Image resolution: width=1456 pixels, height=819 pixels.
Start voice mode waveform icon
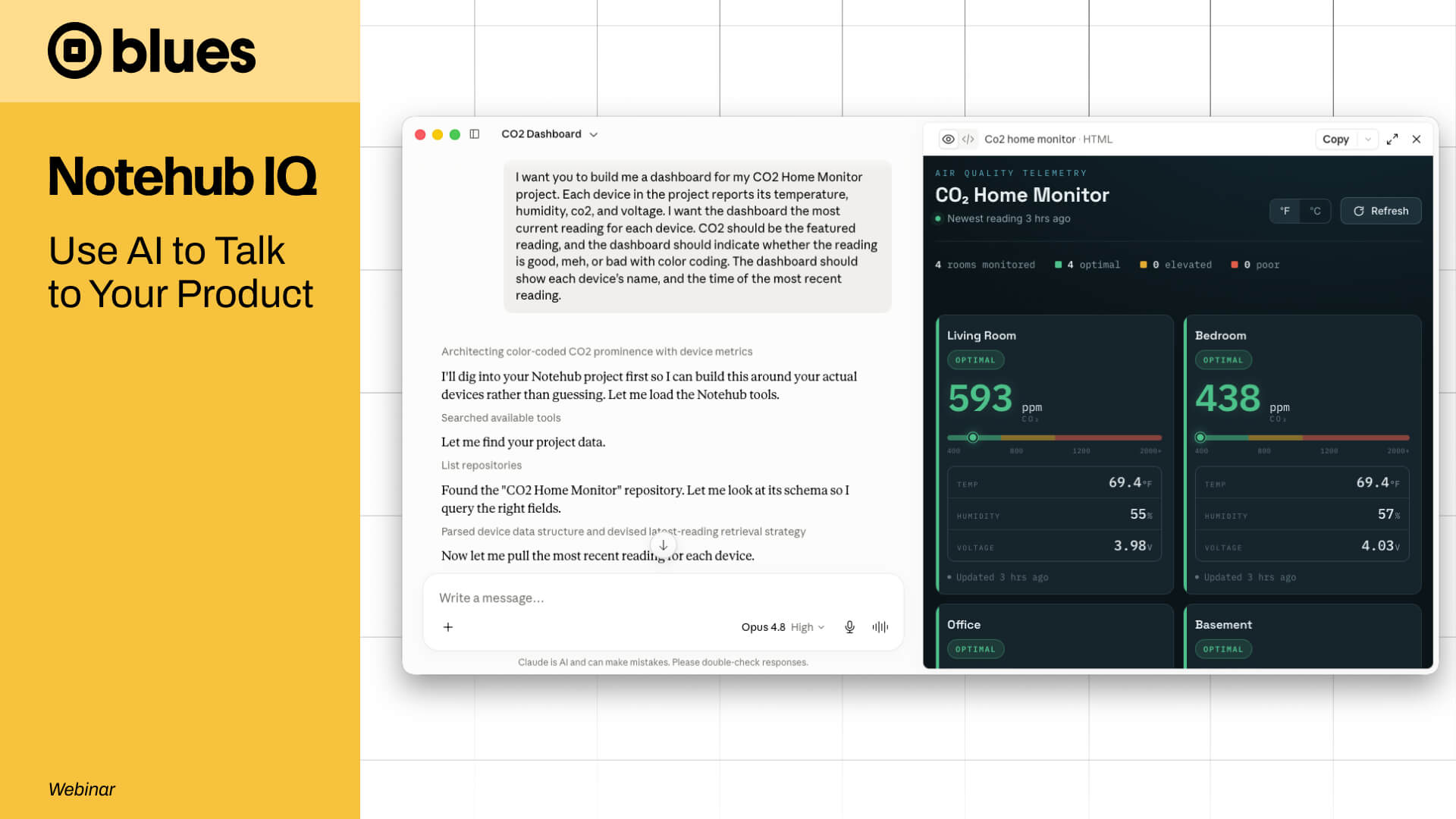point(880,627)
